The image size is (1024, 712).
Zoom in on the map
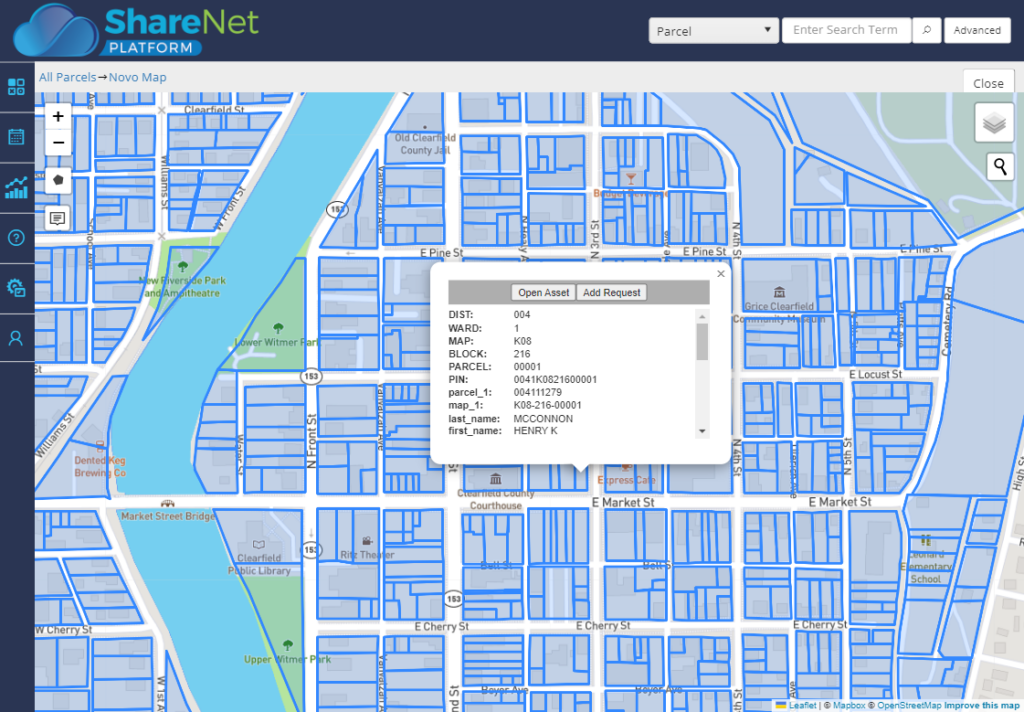58,116
